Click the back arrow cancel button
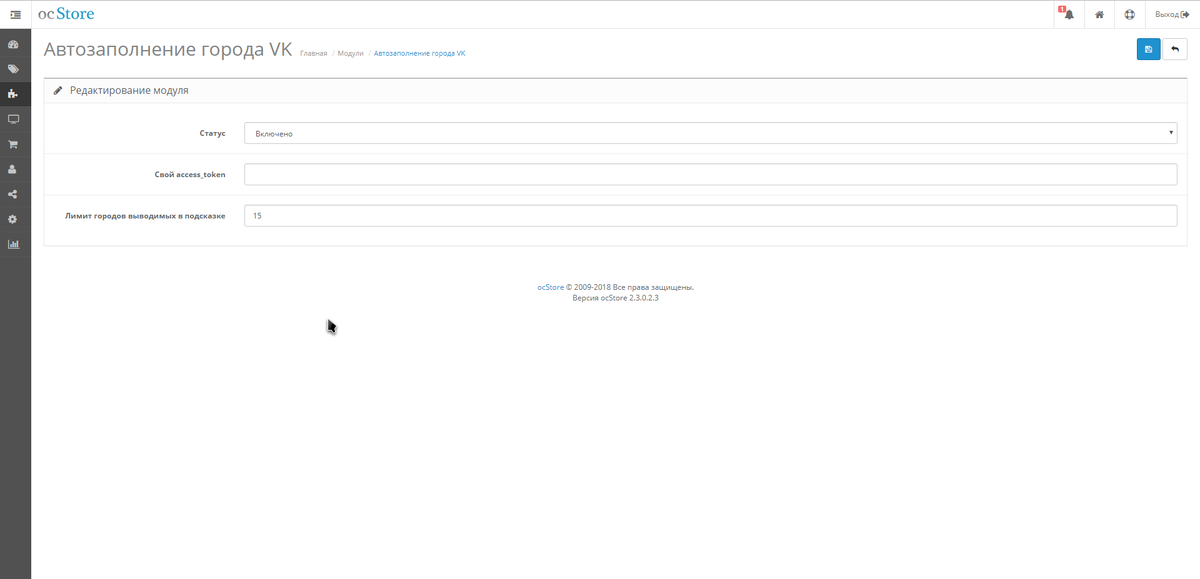 point(1175,50)
